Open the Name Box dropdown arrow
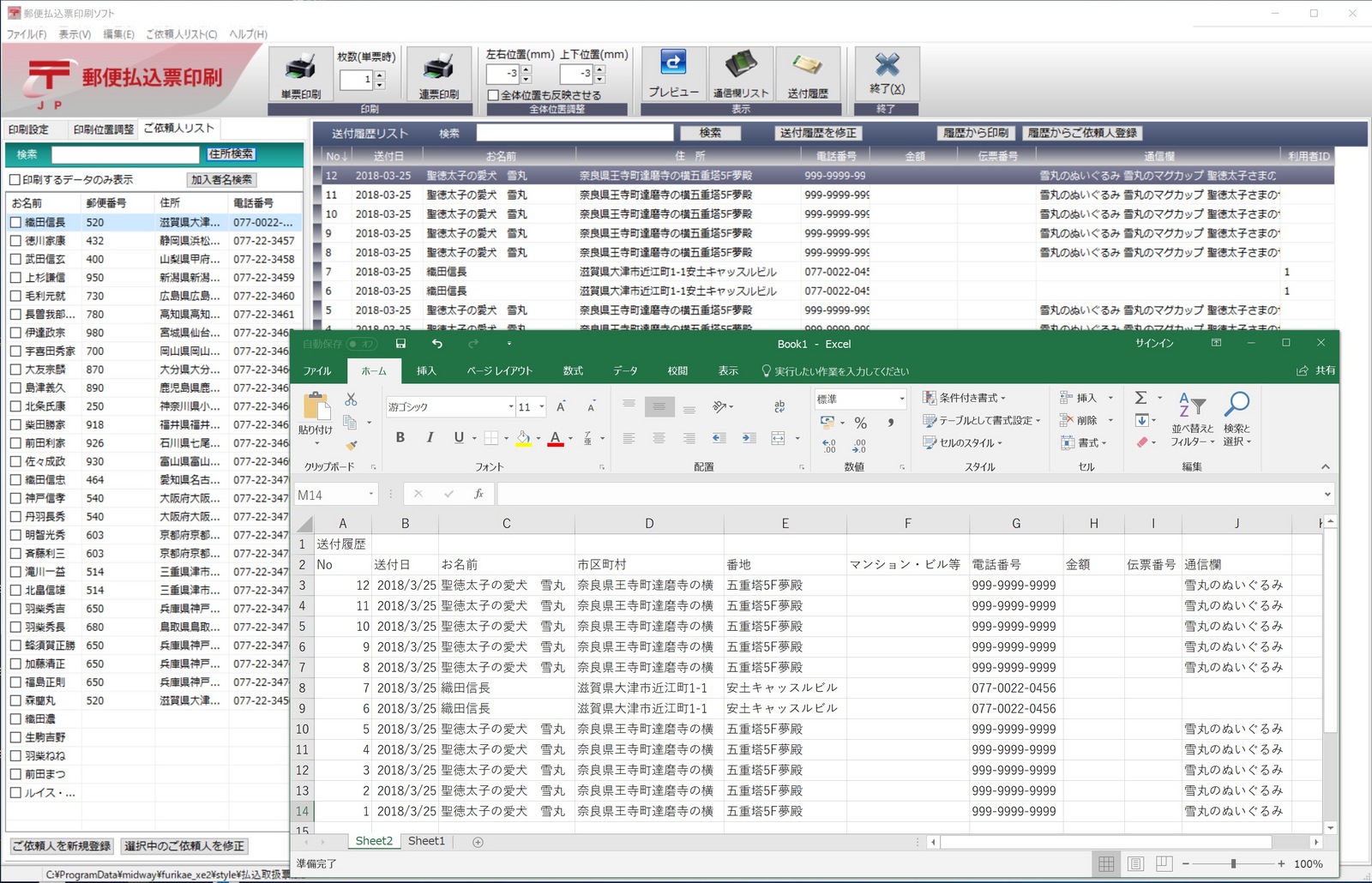 pos(371,494)
